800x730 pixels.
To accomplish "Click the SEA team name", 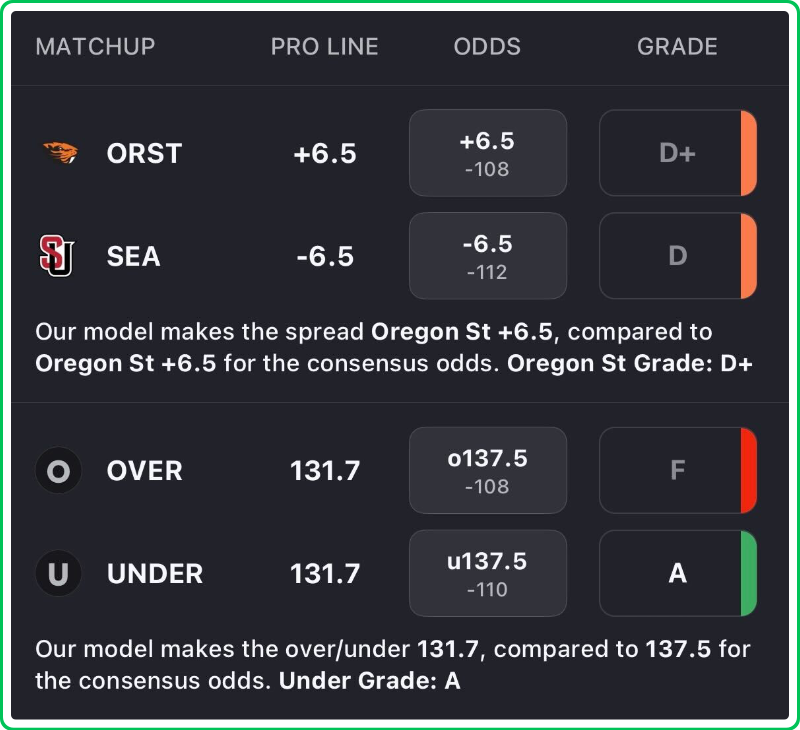I will pos(133,256).
